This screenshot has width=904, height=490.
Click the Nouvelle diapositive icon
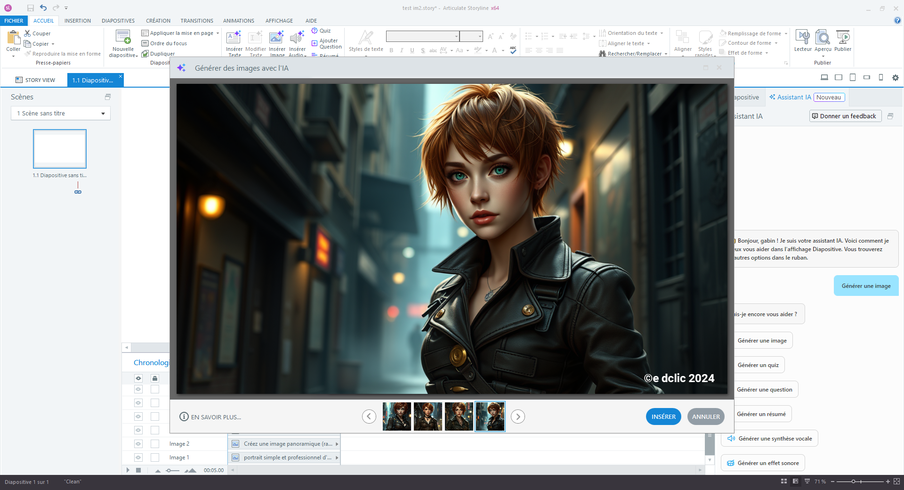click(123, 37)
